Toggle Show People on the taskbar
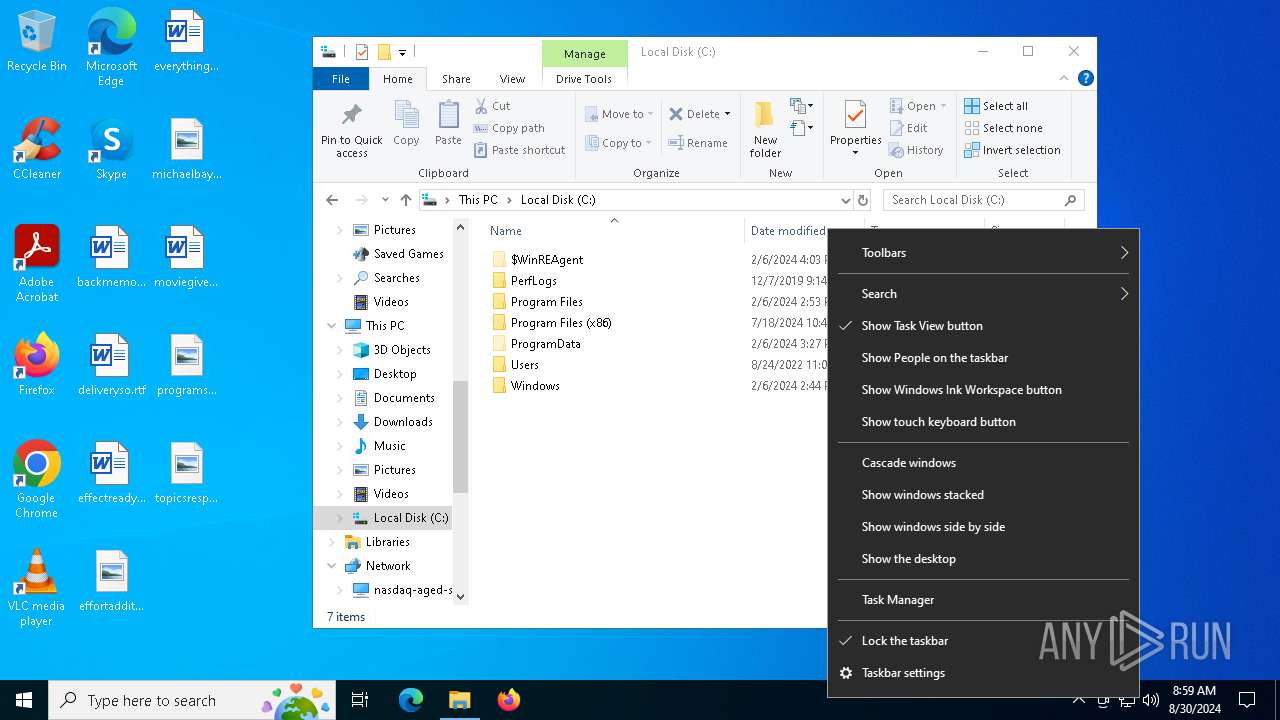The image size is (1280, 720). click(x=983, y=358)
